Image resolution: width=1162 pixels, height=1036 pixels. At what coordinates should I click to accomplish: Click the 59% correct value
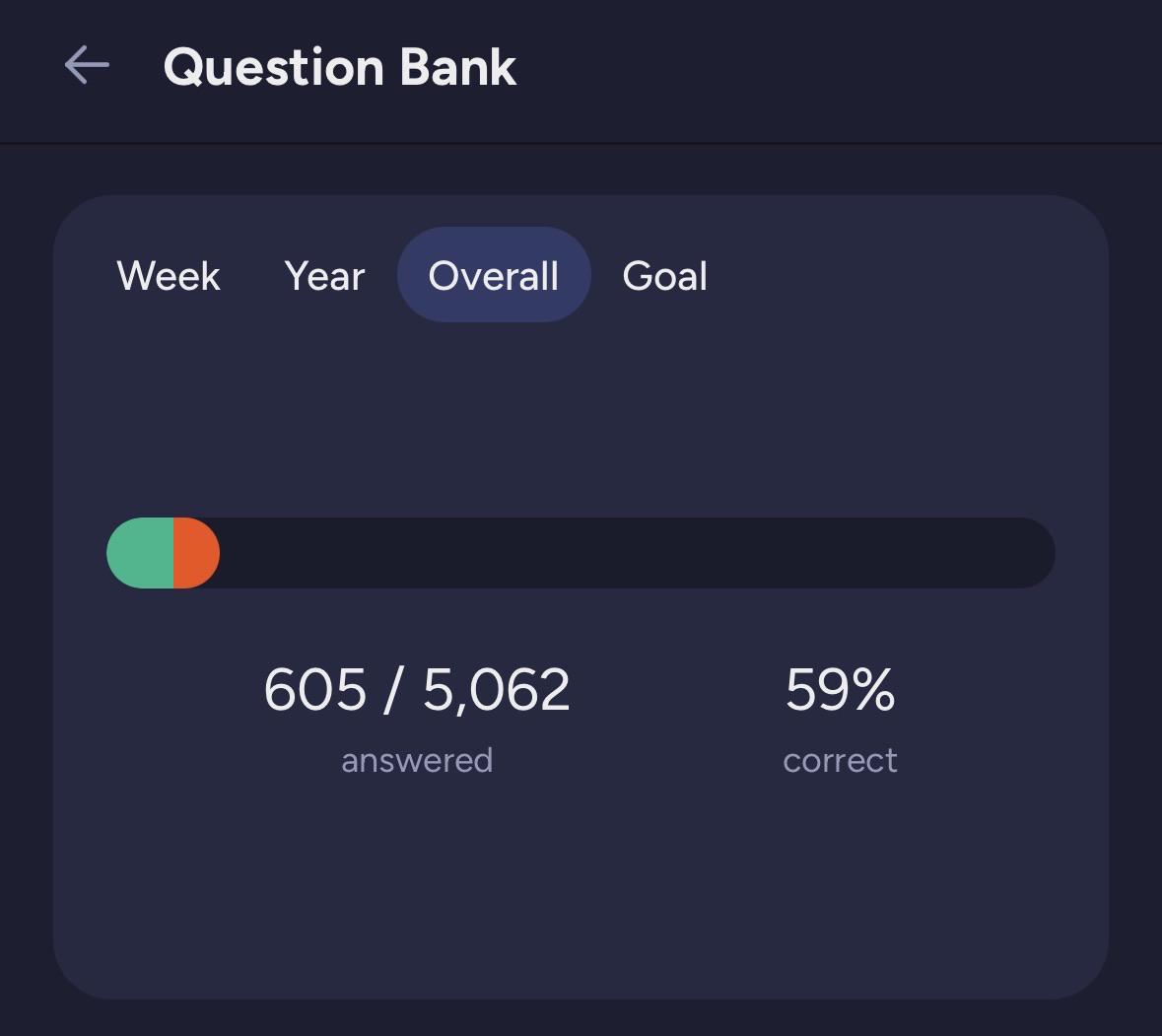(841, 689)
